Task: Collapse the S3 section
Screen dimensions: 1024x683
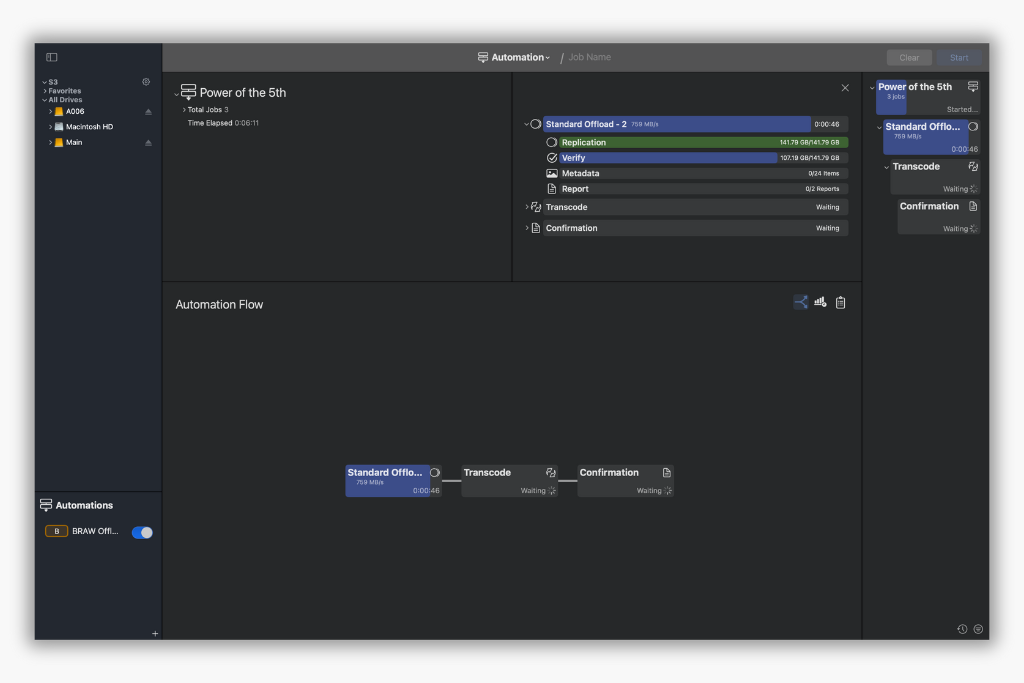Action: point(44,82)
